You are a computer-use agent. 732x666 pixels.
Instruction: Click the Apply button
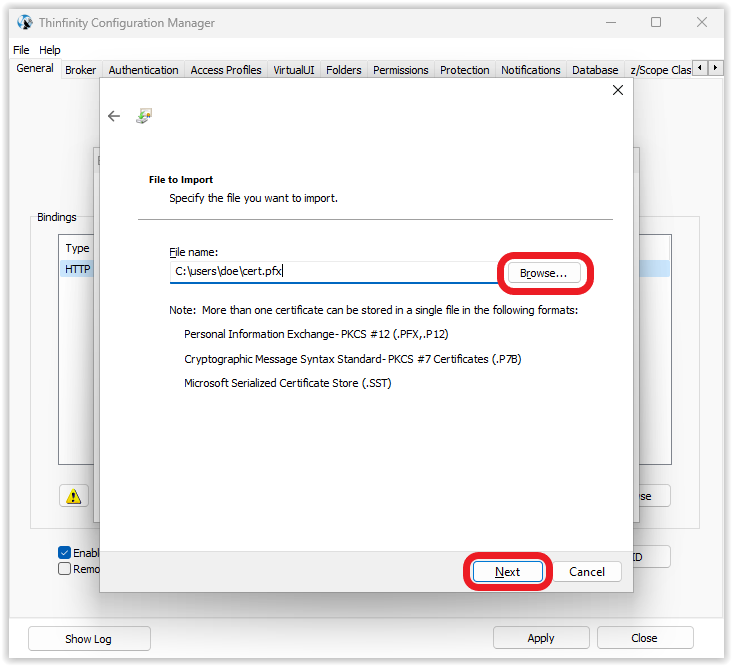point(541,638)
